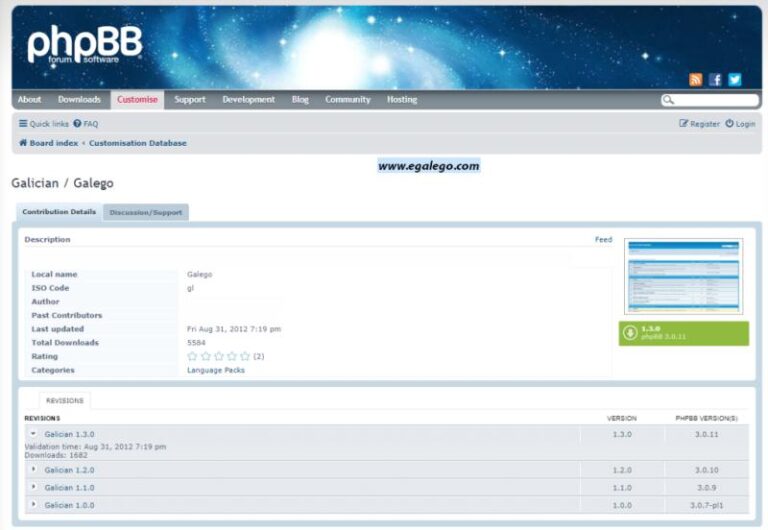The image size is (768, 530).
Task: Click the rating count (2)
Action: tap(259, 356)
